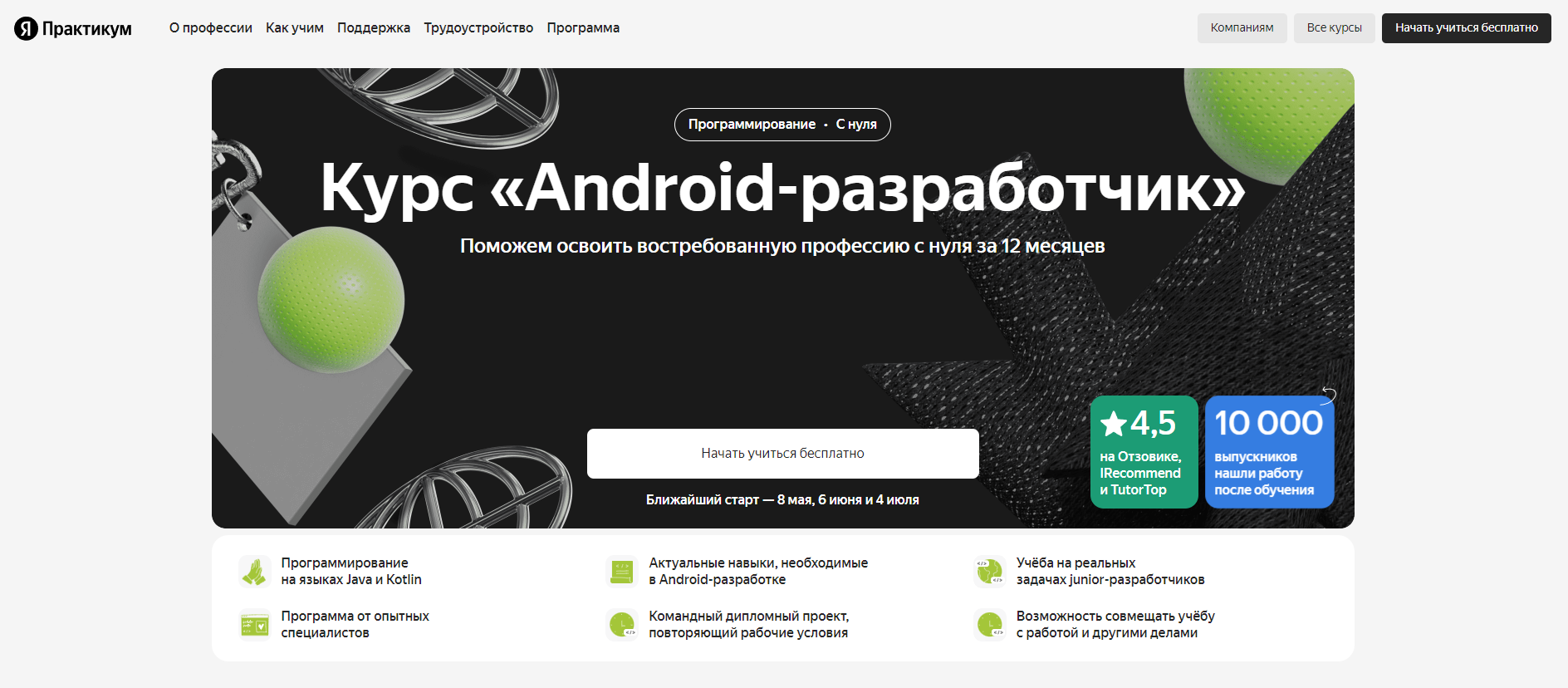Select 'Поддержка' in the top navigation
The image size is (1568, 688).
374,28
